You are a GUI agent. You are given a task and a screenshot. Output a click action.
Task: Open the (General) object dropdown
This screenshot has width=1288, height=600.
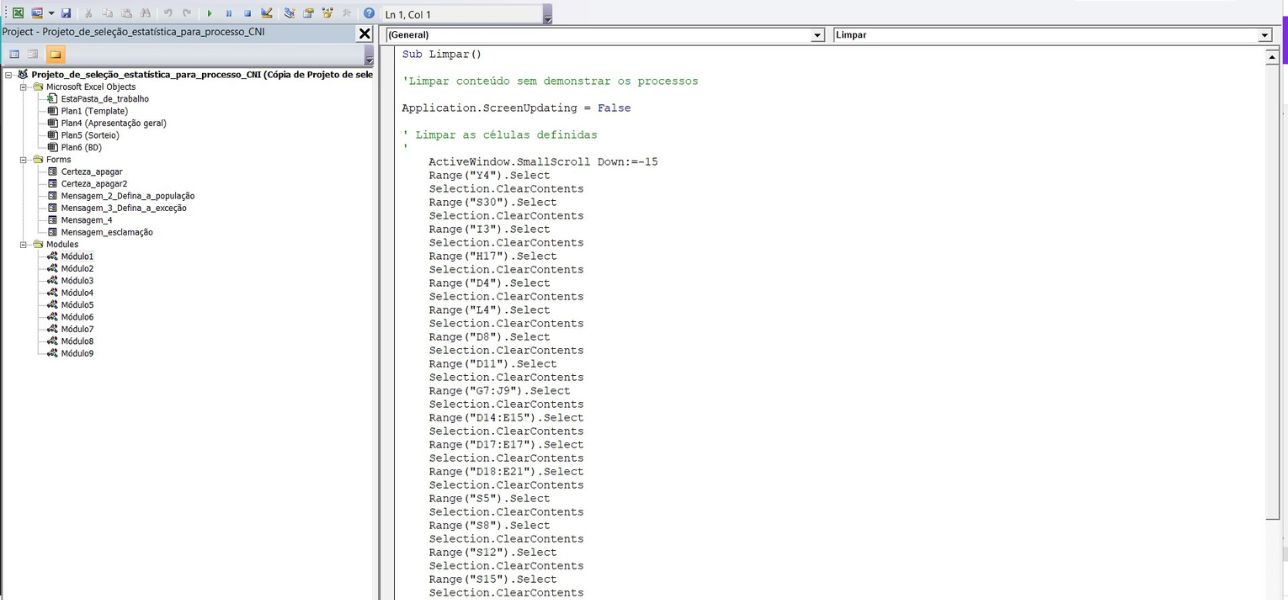(x=818, y=35)
